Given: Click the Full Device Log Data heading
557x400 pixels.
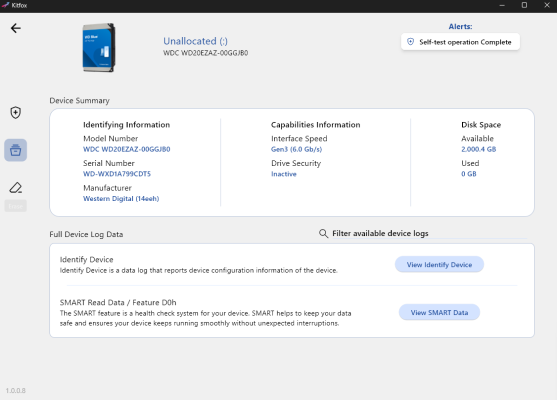Looking at the screenshot, I should point(86,234).
